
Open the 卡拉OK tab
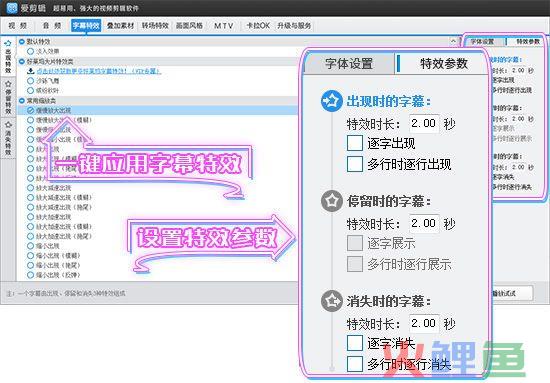[258, 26]
